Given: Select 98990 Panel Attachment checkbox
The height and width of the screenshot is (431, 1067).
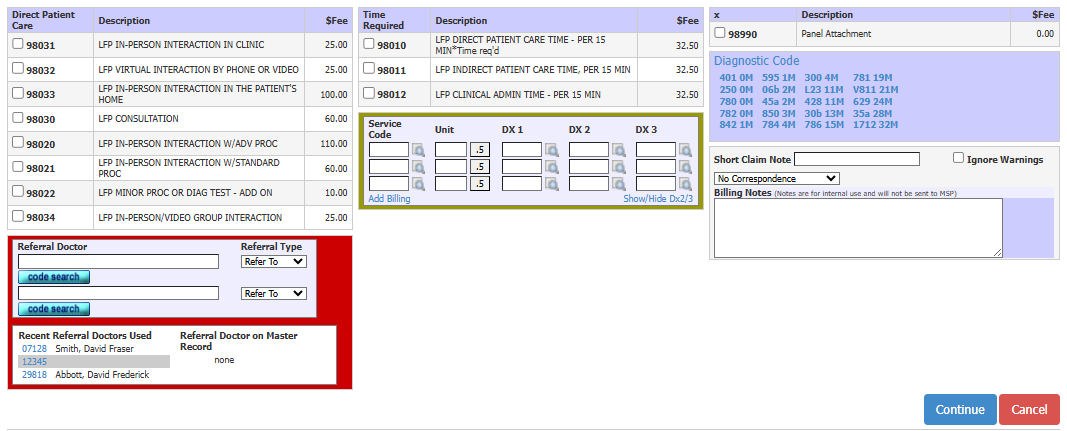Looking at the screenshot, I should (x=720, y=33).
